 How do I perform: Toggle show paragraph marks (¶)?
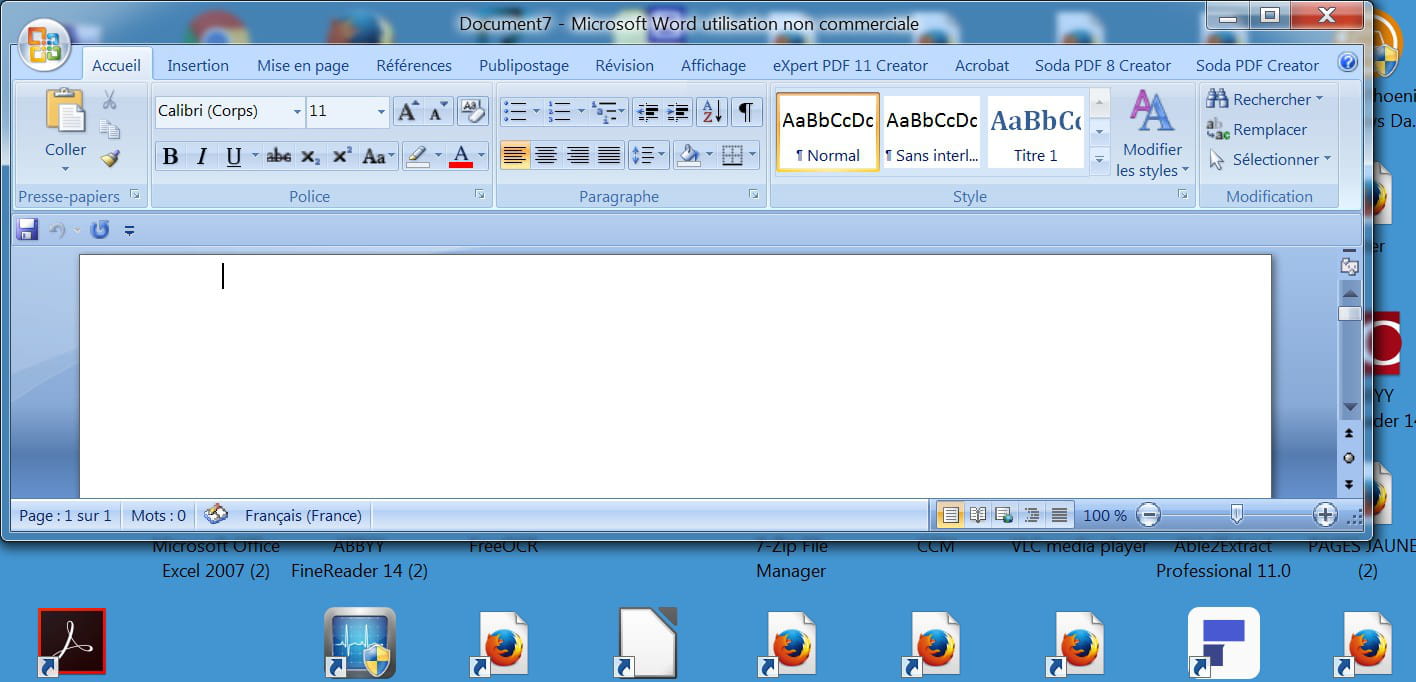click(745, 111)
